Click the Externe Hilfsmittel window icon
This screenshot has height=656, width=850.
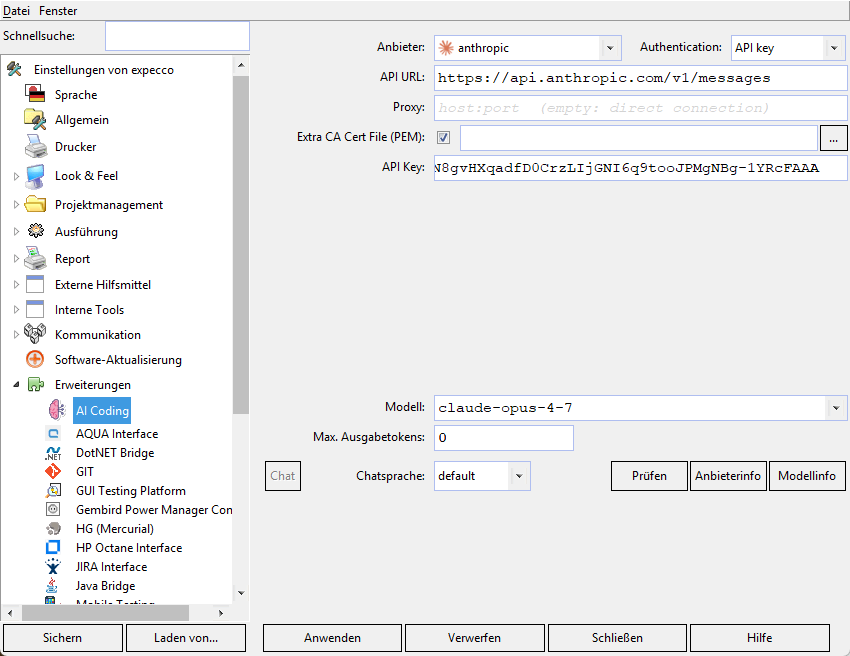pos(35,284)
